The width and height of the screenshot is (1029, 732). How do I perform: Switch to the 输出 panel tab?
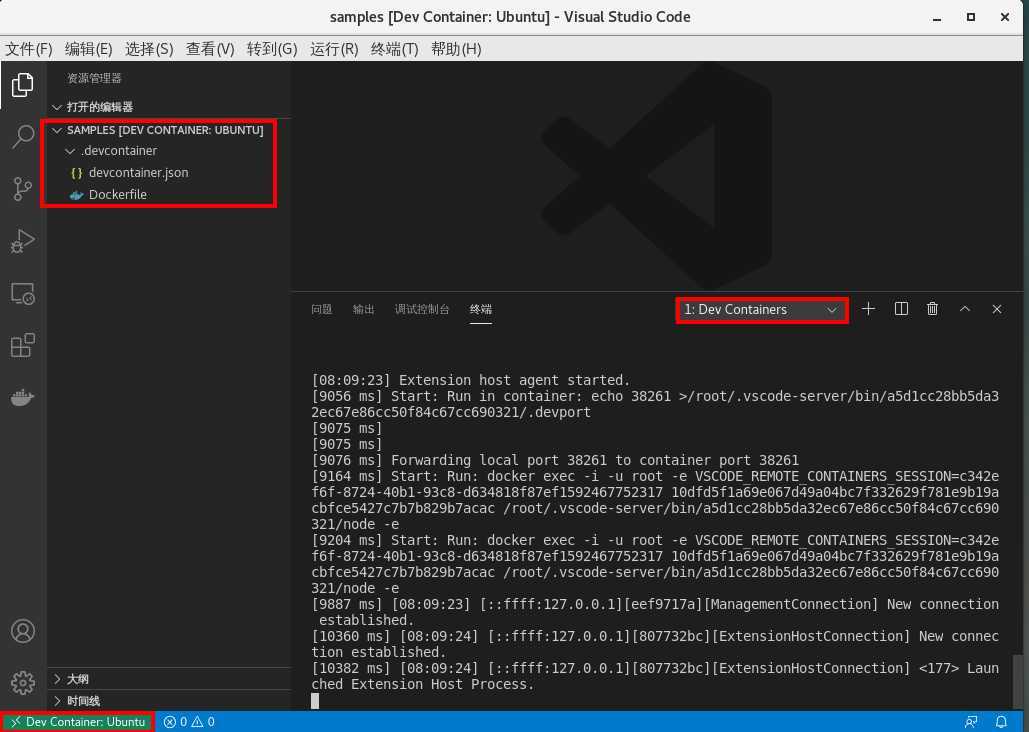coord(364,309)
